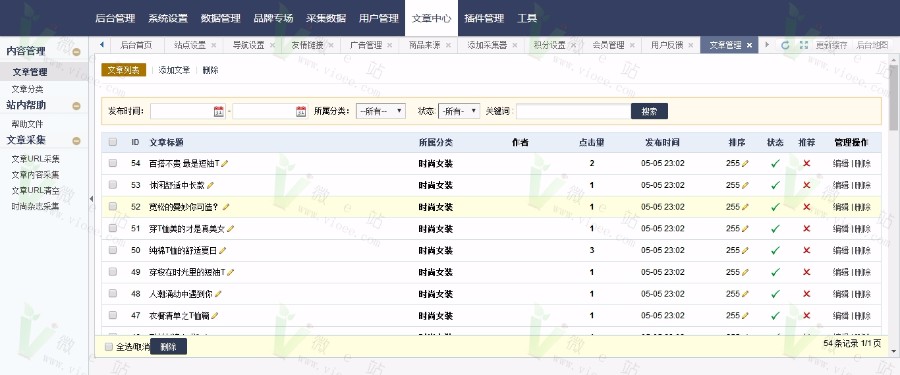Screen dimensions: 900x375
Task: Toggle green status check for article 54
Action: point(775,164)
